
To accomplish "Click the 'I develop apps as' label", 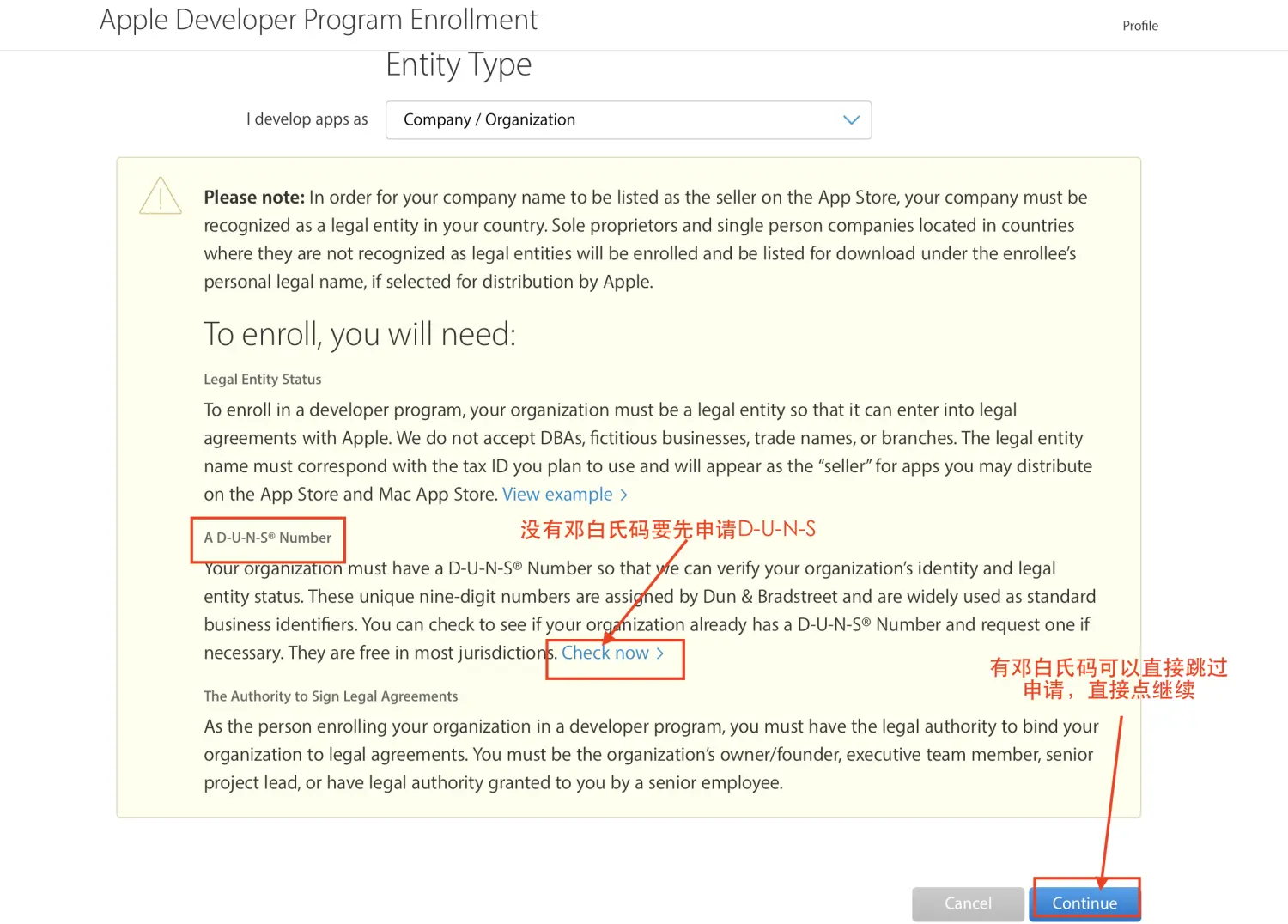I will [307, 119].
